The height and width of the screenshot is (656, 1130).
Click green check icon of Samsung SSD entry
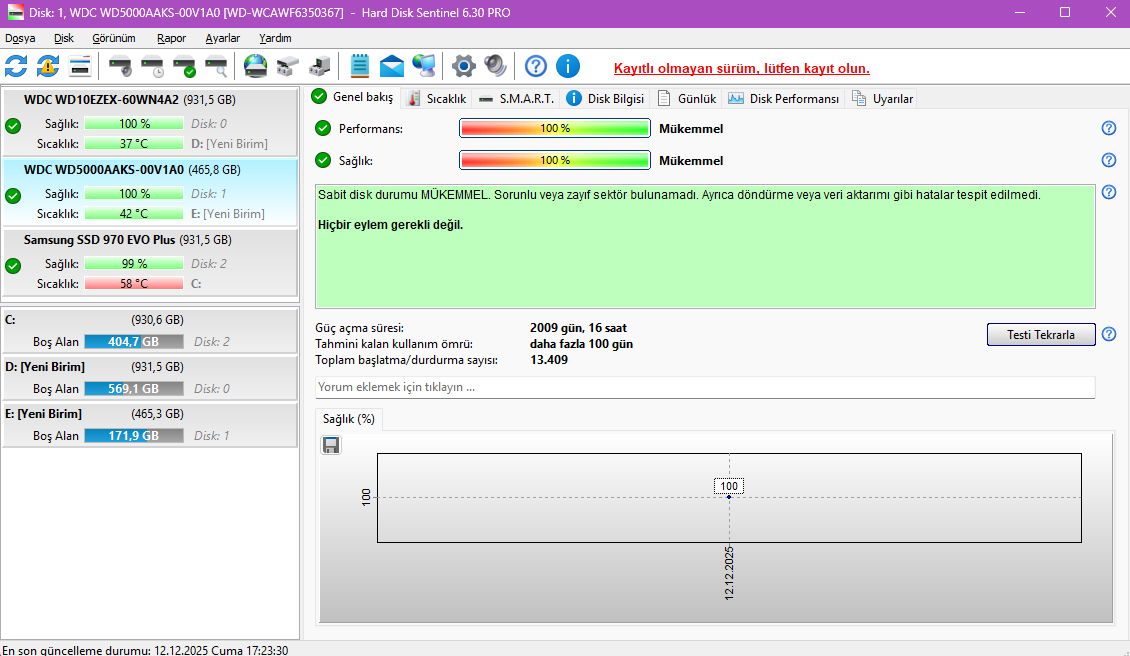pos(13,266)
